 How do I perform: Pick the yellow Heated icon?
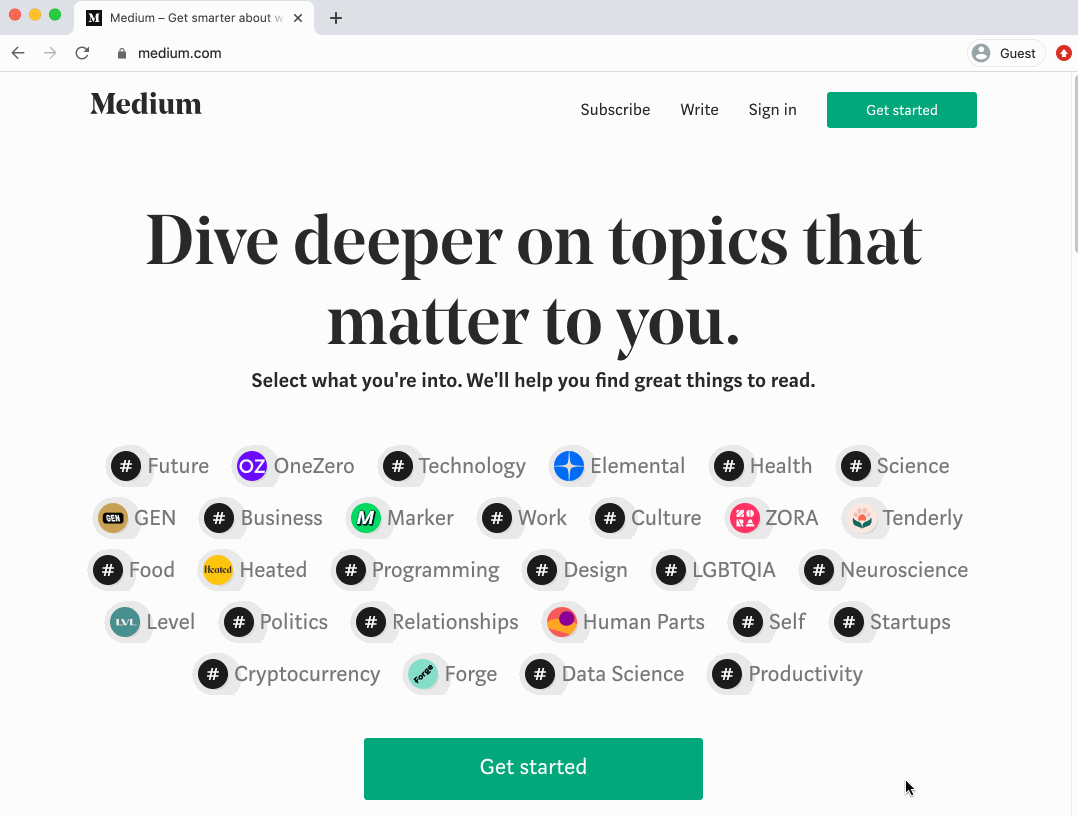pos(218,570)
